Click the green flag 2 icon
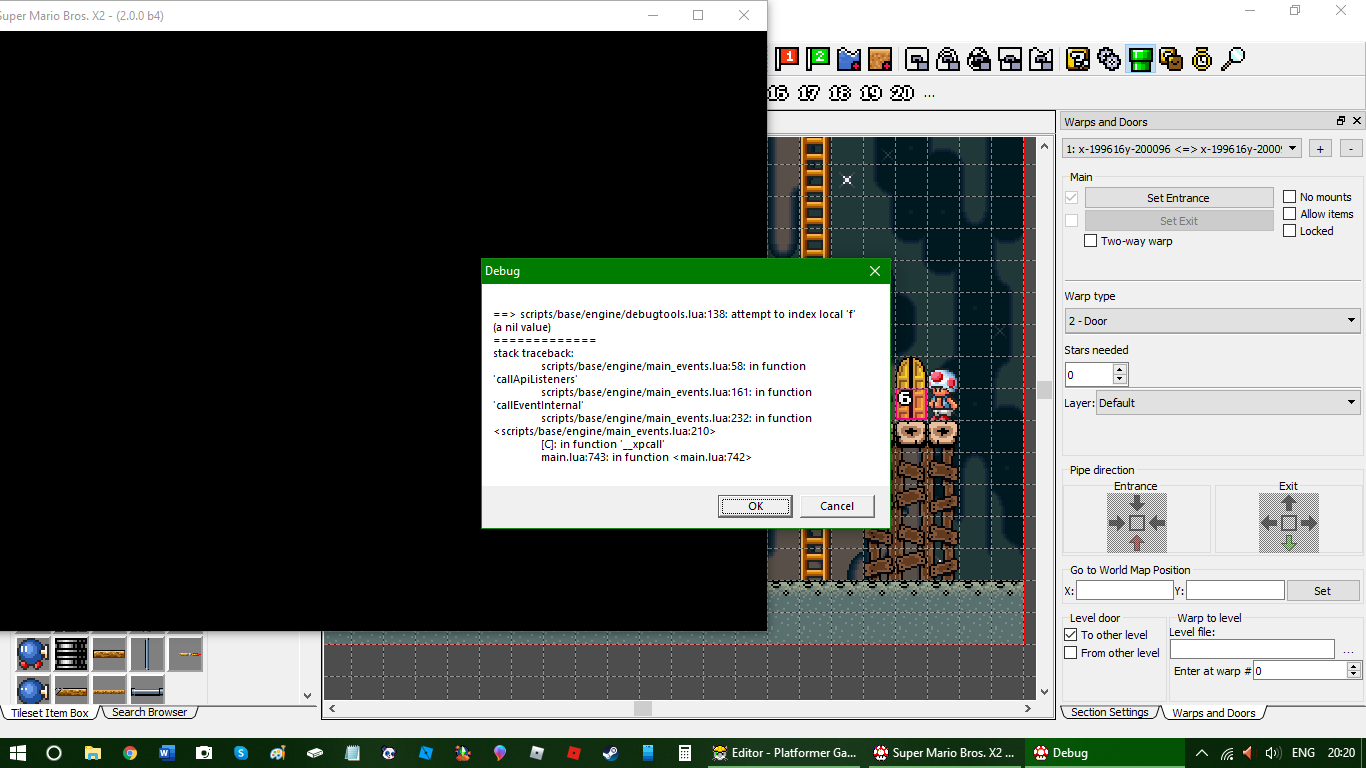 click(818, 59)
